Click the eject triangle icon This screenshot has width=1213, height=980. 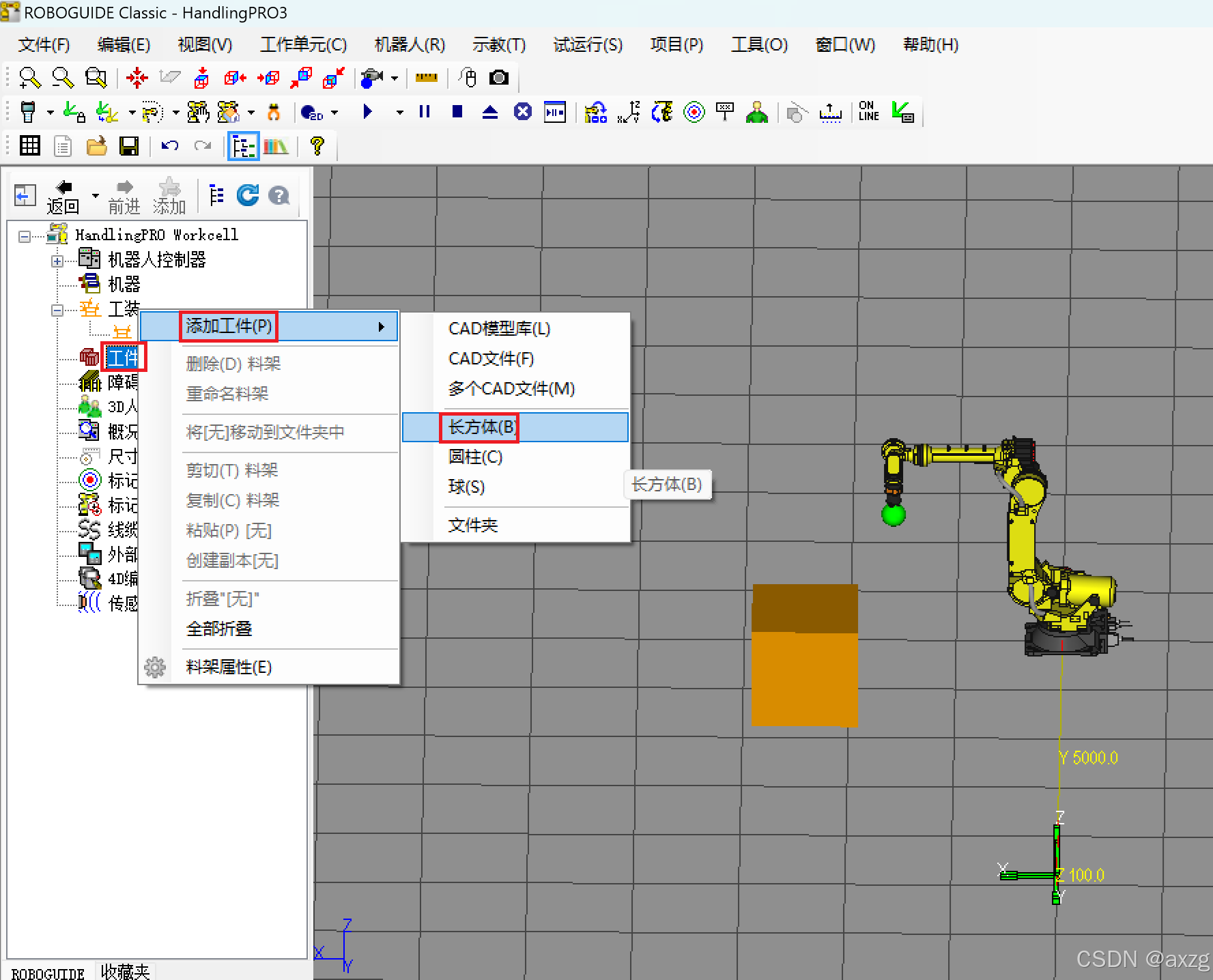click(490, 112)
